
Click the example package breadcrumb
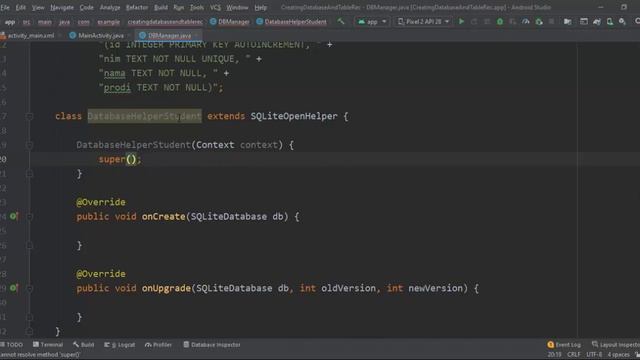[109, 22]
